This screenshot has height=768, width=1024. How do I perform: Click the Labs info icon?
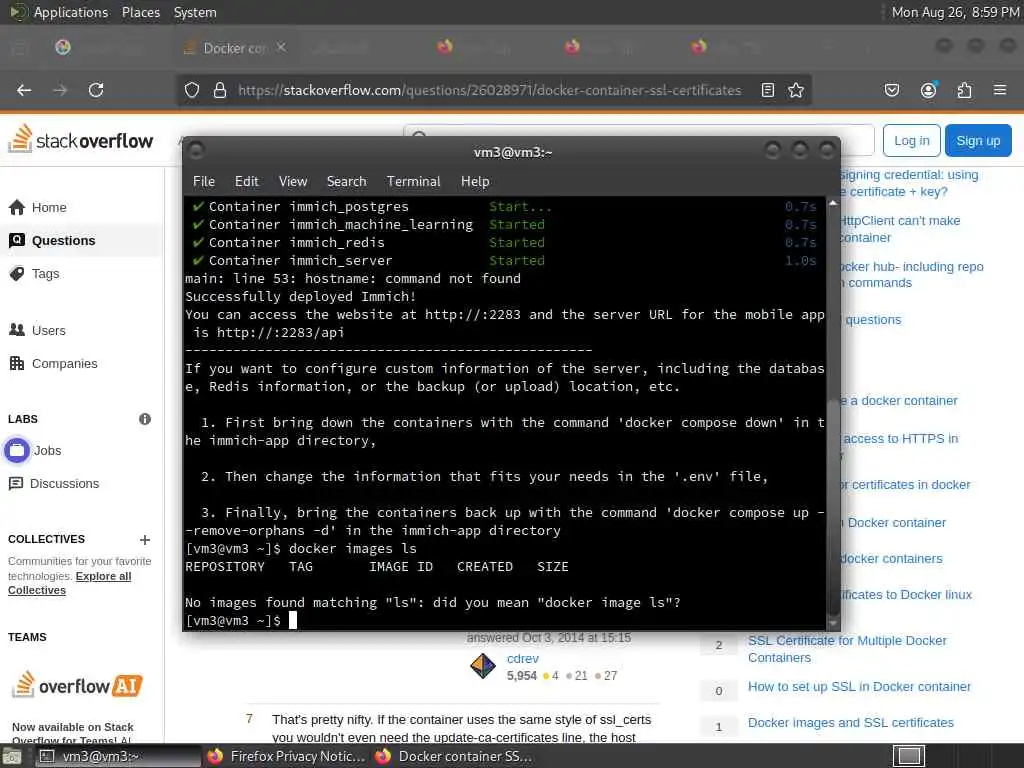tap(145, 419)
